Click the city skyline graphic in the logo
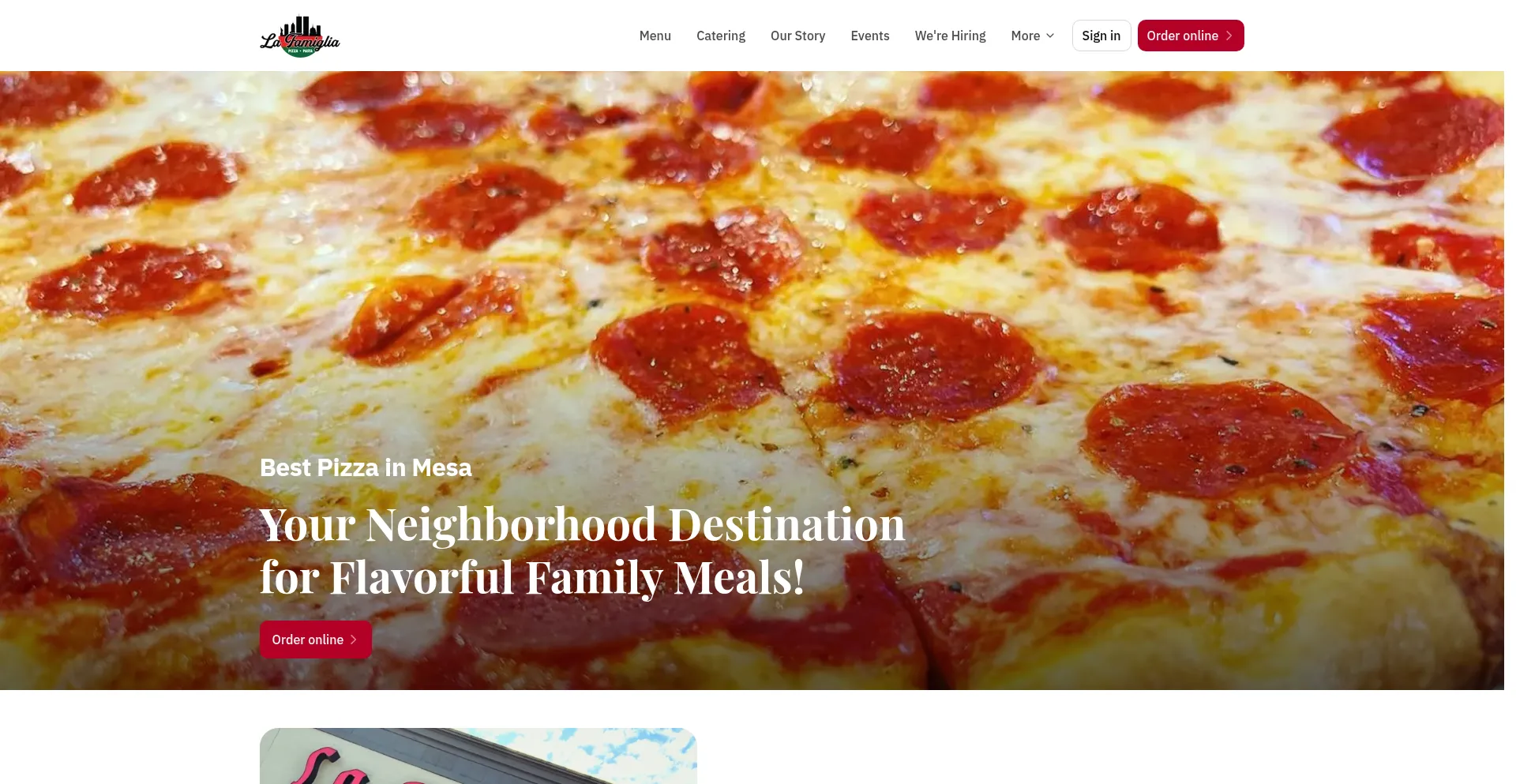The width and height of the screenshot is (1516, 784). point(300,25)
